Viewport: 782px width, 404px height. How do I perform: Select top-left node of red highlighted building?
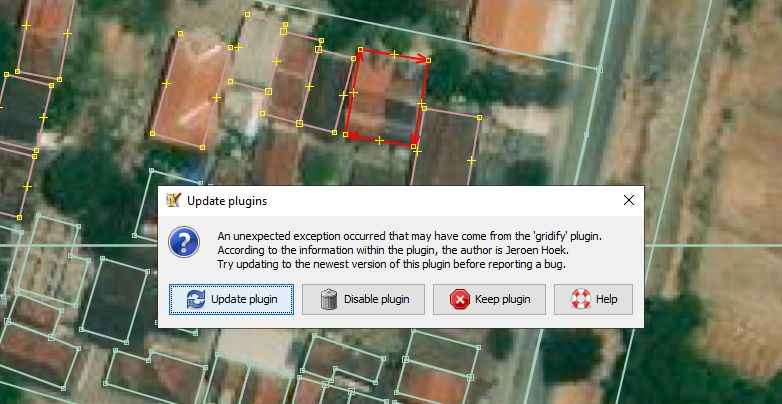(360, 49)
